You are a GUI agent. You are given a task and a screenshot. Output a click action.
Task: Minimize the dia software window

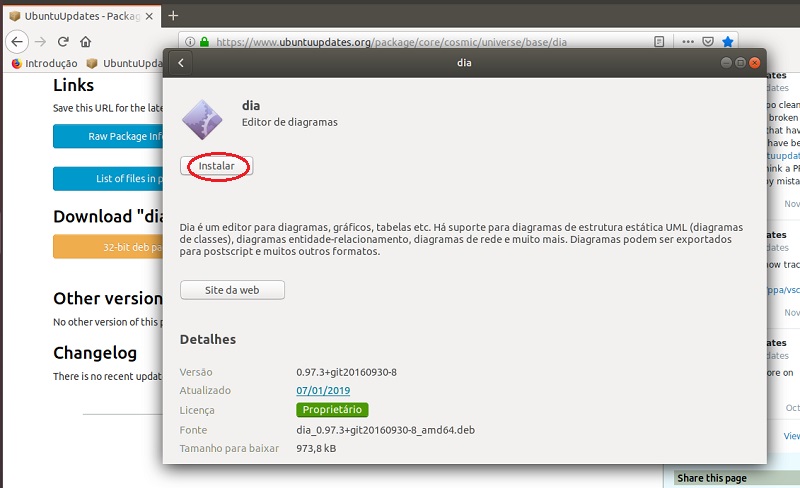(726, 63)
